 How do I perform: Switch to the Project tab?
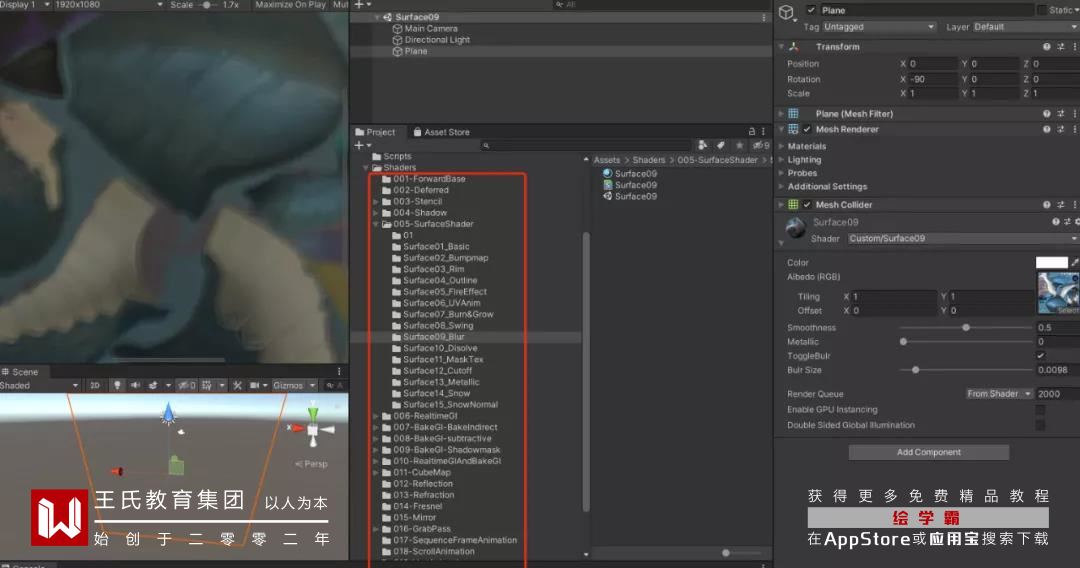(x=375, y=132)
